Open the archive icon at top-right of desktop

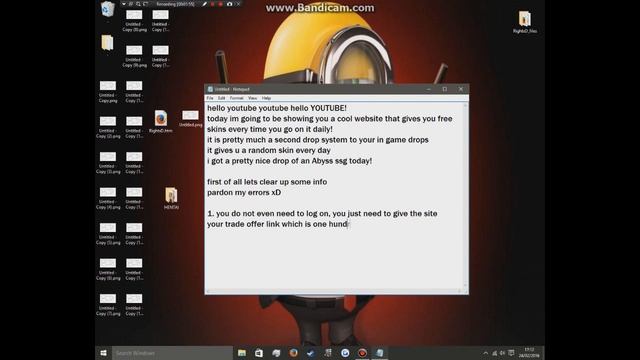click(524, 22)
